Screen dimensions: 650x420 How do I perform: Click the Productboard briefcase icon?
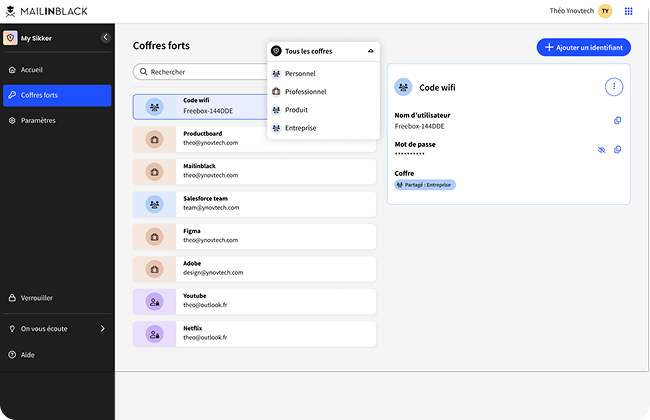[x=154, y=139]
